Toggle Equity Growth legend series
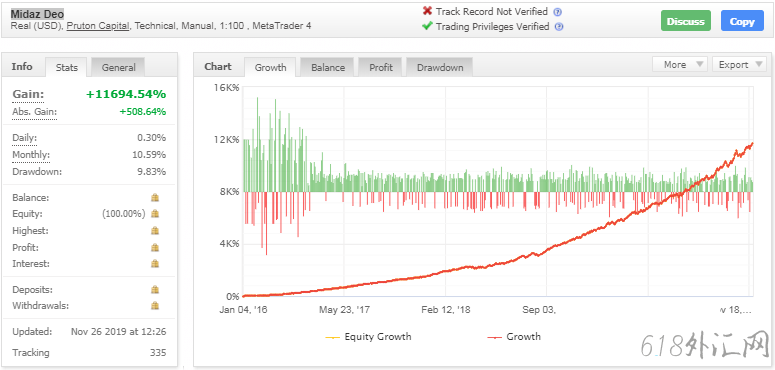 tap(368, 337)
